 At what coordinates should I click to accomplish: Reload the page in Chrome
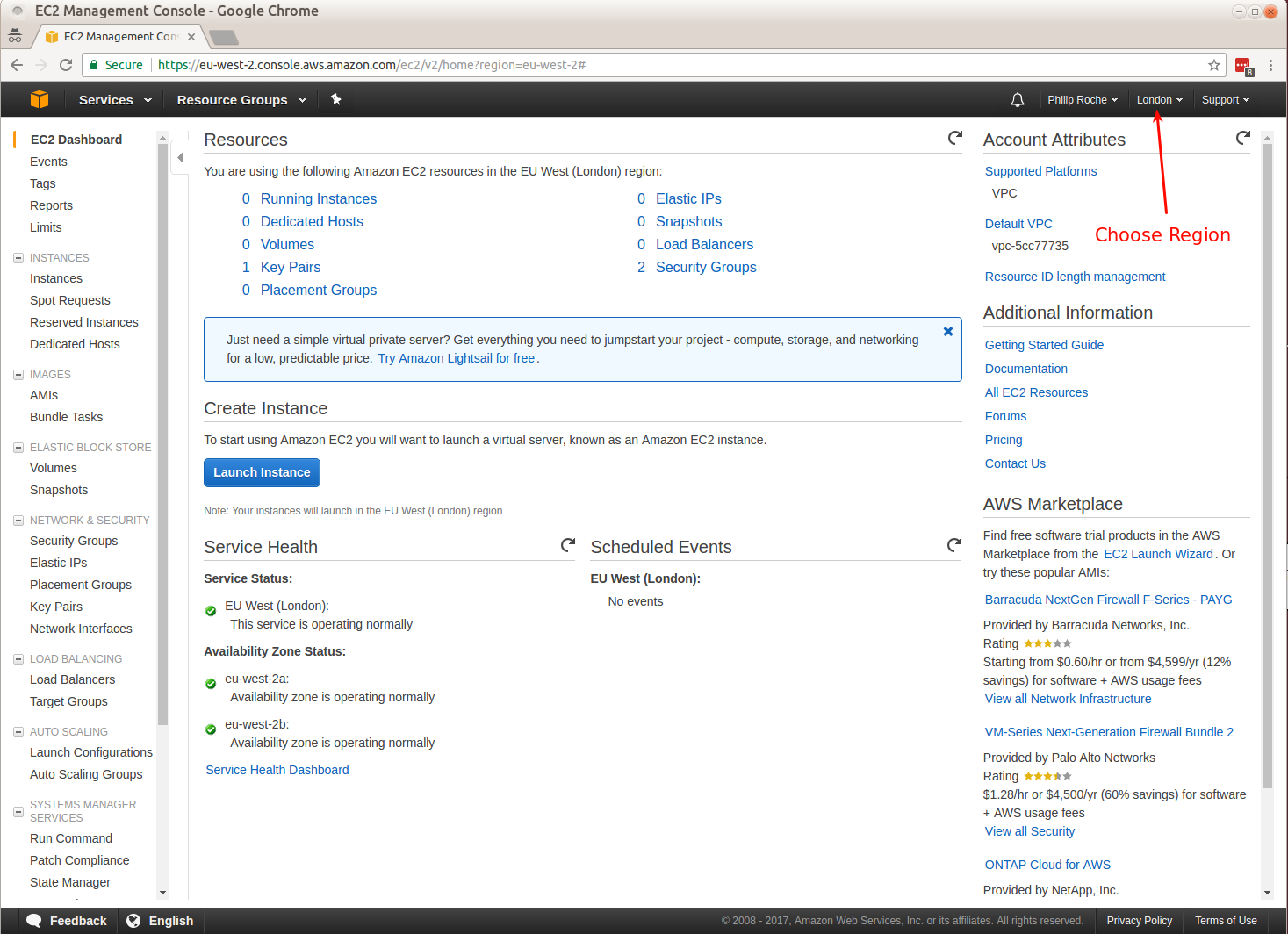[x=66, y=65]
